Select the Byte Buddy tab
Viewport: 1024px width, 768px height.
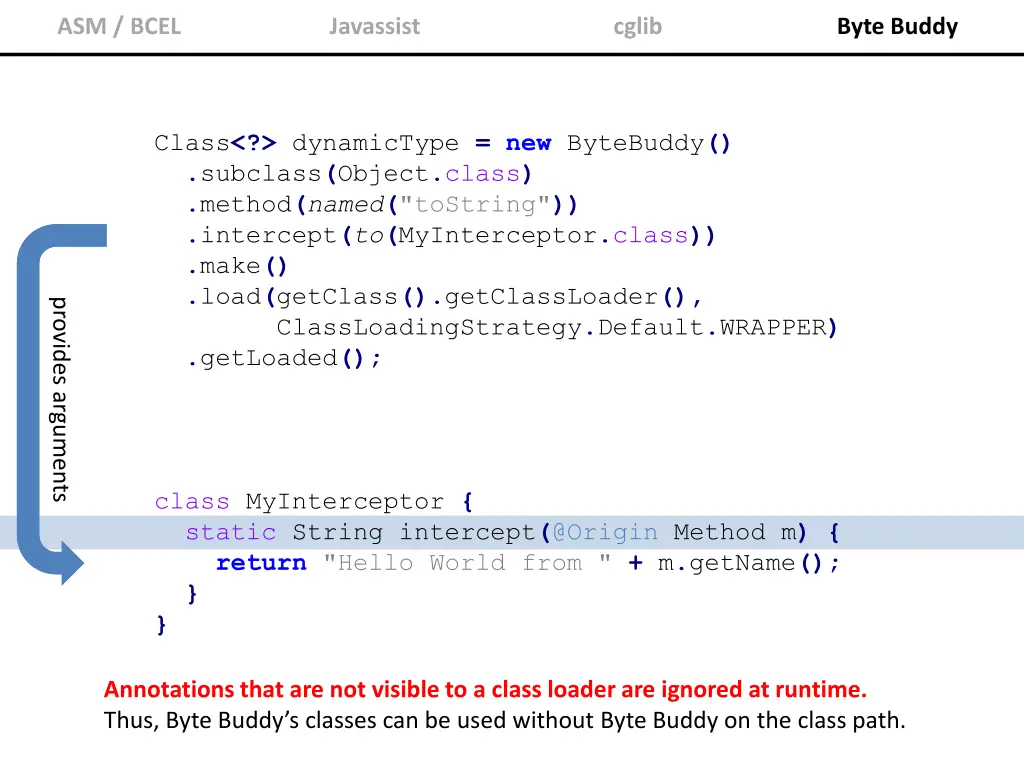pyautogui.click(x=897, y=27)
